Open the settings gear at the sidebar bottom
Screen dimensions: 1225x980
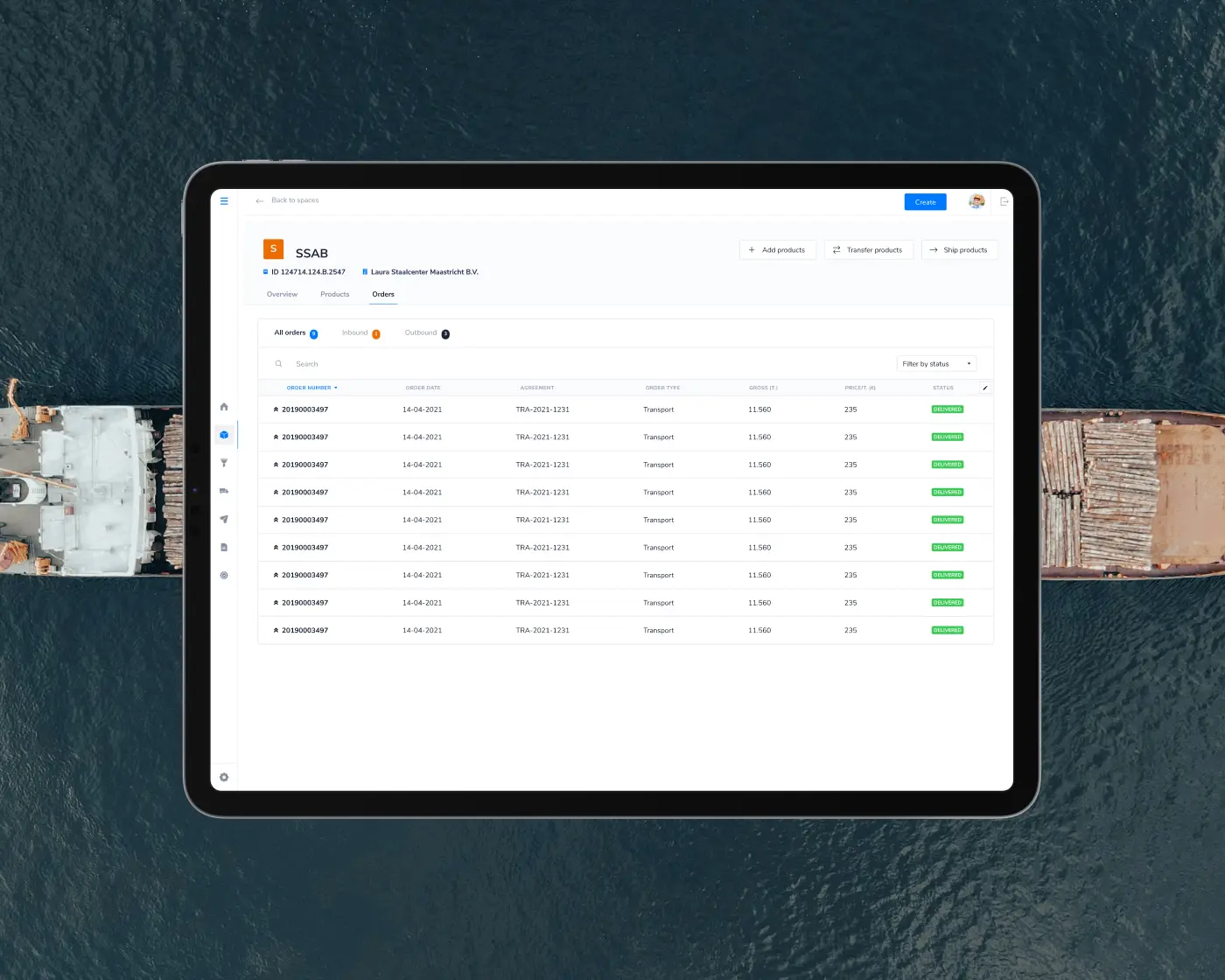(224, 777)
